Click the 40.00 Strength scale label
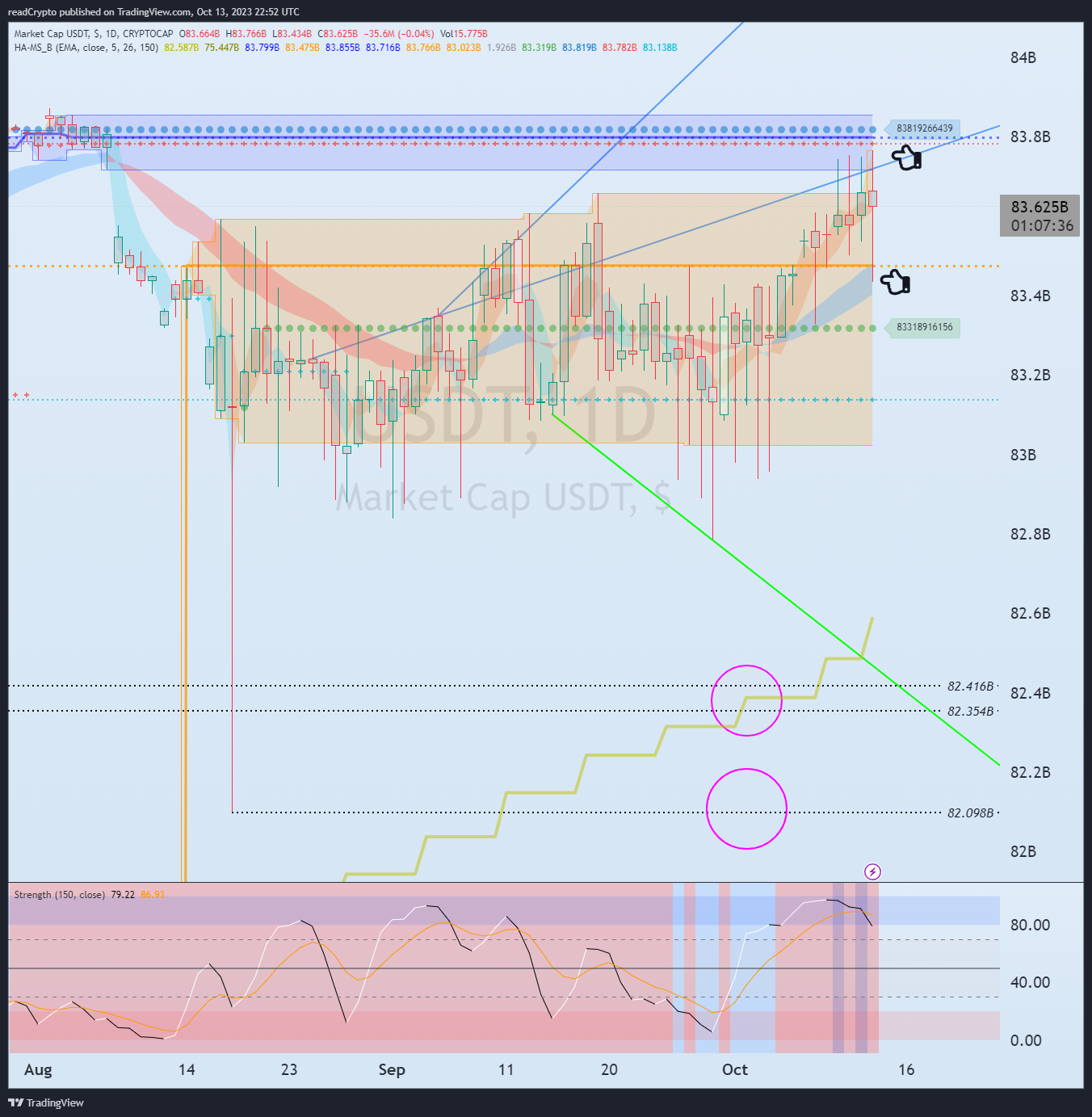This screenshot has width=1092, height=1117. (1031, 982)
